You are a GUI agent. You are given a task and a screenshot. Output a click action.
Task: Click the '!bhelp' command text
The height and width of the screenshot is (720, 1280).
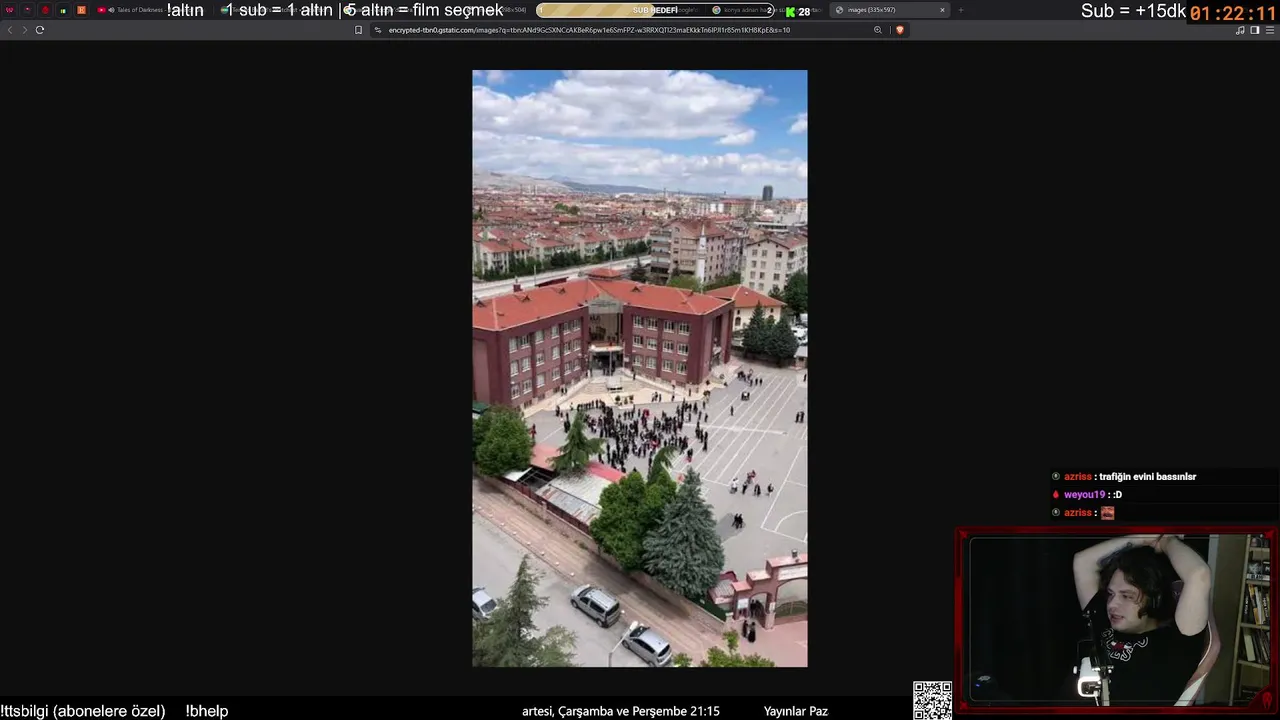(x=207, y=711)
